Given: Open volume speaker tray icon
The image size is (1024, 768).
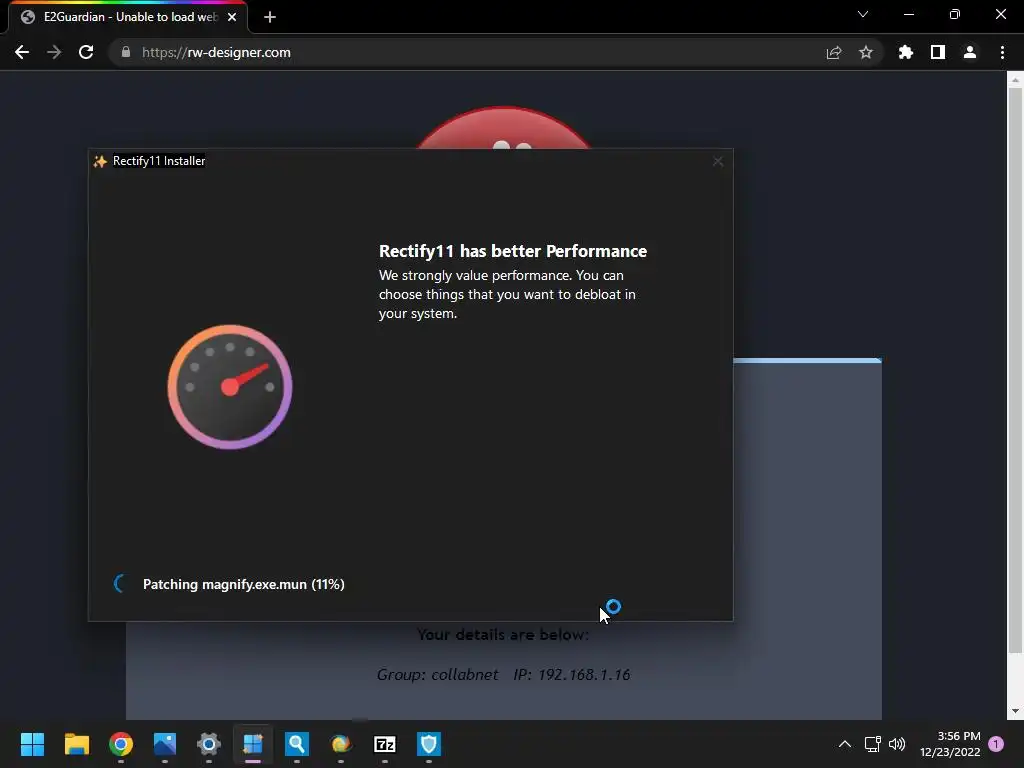Looking at the screenshot, I should pos(897,744).
